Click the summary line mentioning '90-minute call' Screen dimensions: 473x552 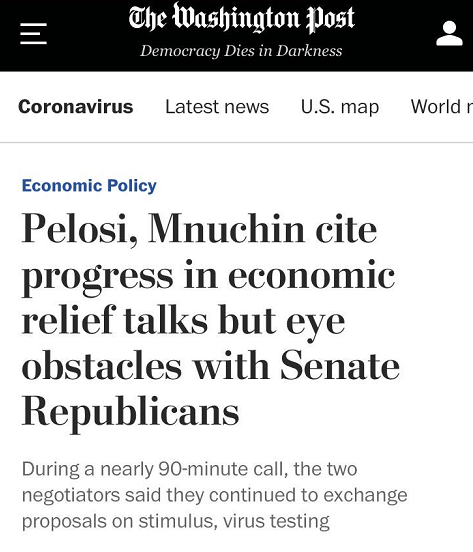[190, 469]
